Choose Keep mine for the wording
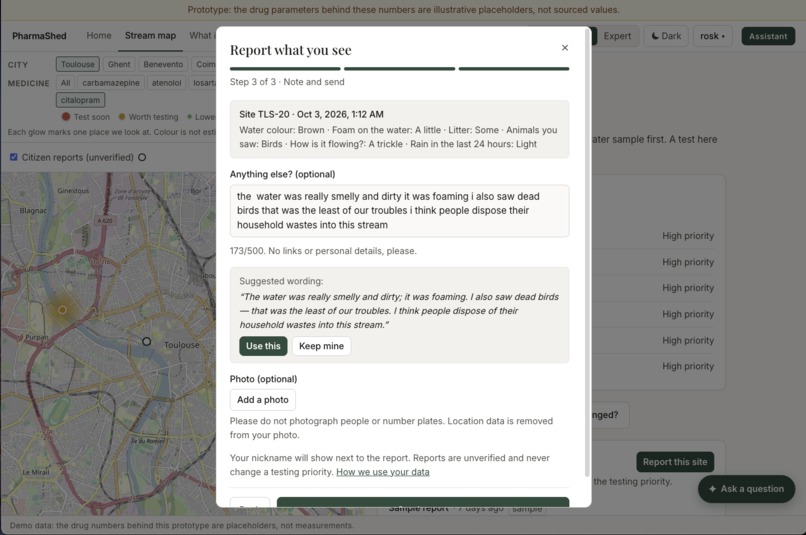The height and width of the screenshot is (535, 806). pos(321,346)
